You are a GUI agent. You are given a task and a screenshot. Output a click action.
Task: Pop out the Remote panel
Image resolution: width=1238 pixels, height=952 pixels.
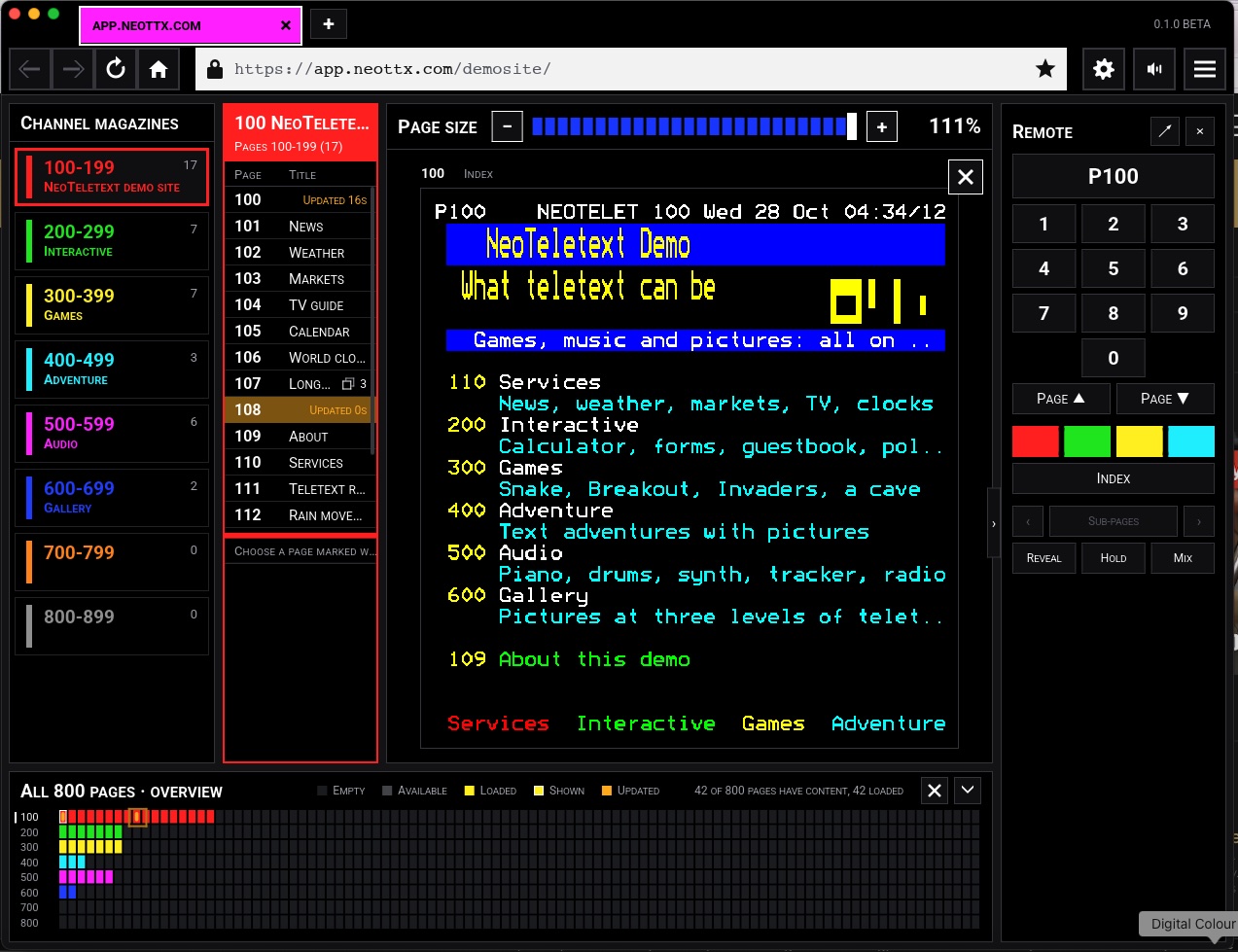(x=1165, y=131)
